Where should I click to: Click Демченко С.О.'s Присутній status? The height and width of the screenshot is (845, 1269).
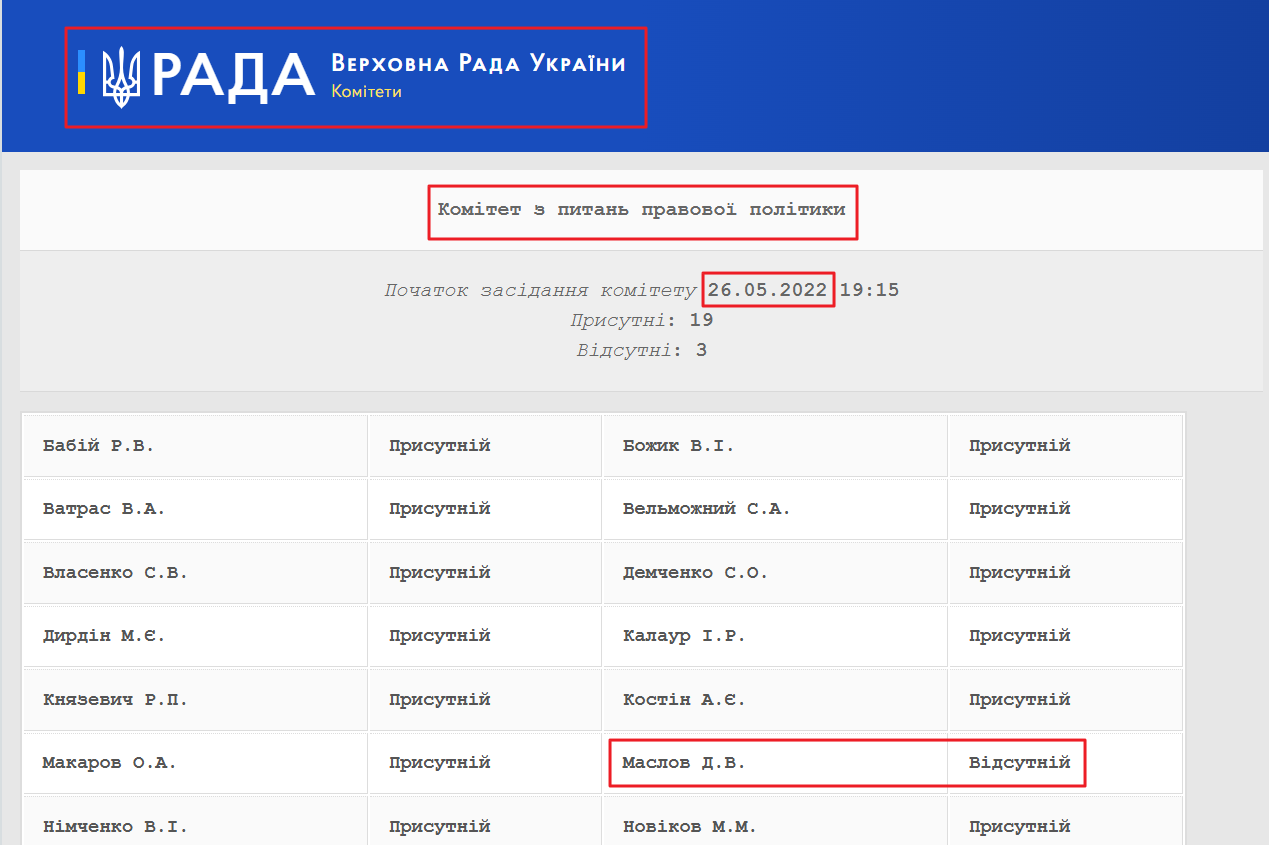tap(1019, 572)
